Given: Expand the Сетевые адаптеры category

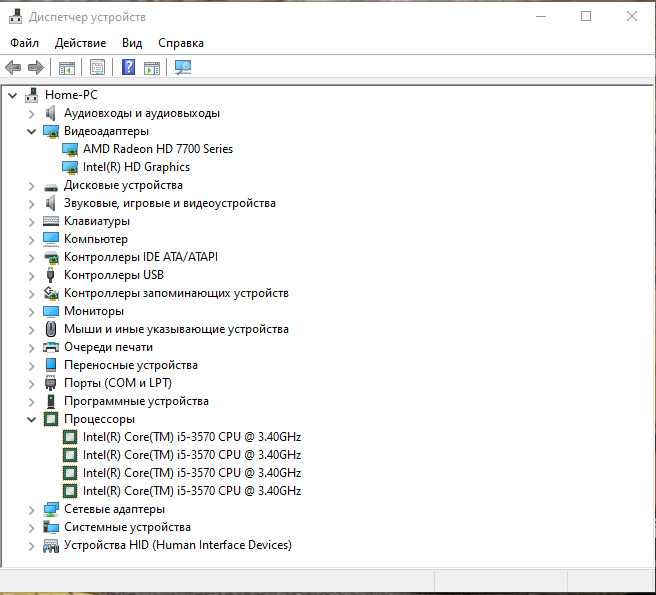Looking at the screenshot, I should click(32, 509).
